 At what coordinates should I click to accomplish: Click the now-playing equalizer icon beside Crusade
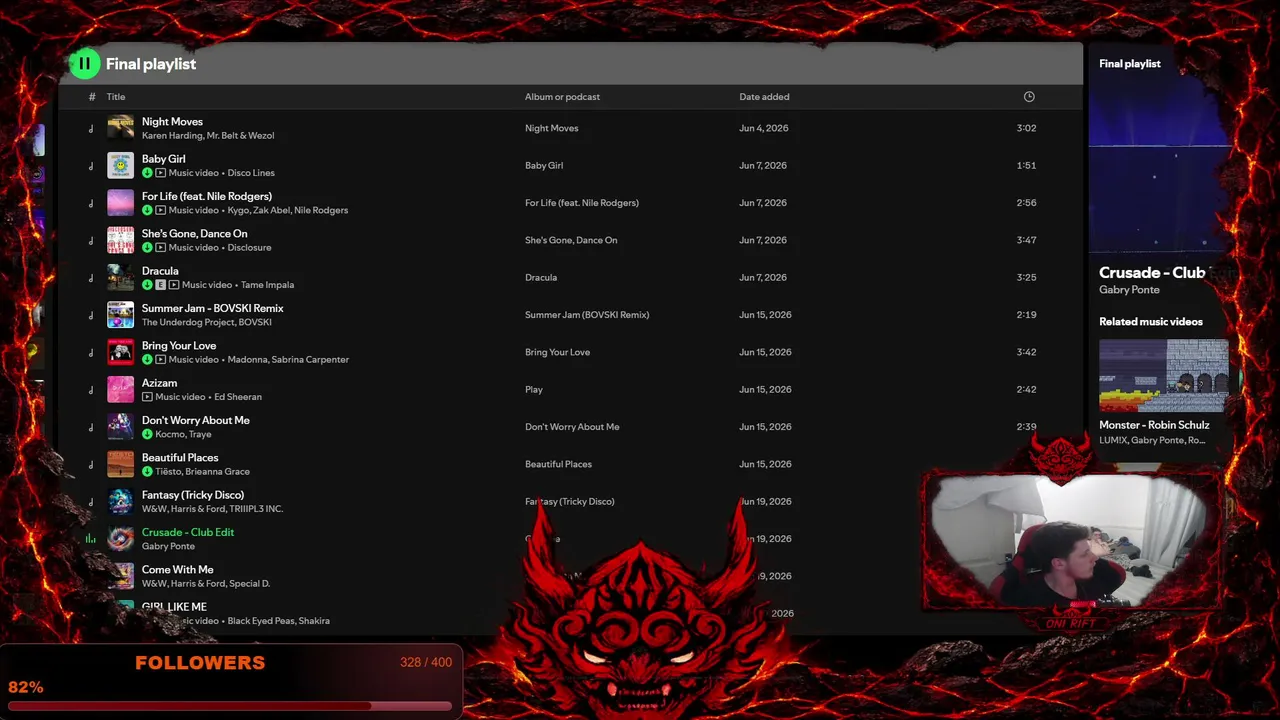[91, 539]
